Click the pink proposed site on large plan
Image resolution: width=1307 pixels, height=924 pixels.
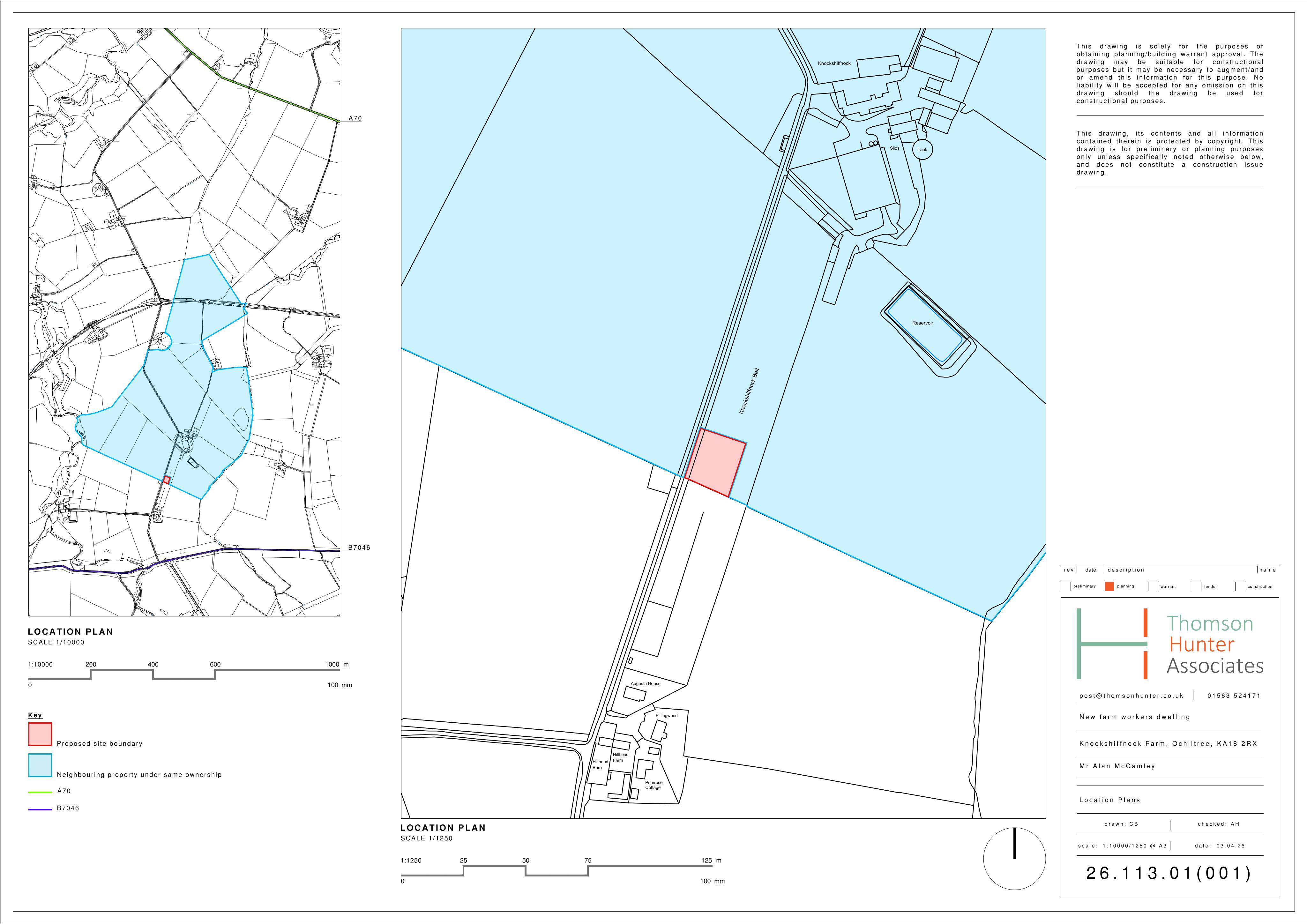(715, 463)
